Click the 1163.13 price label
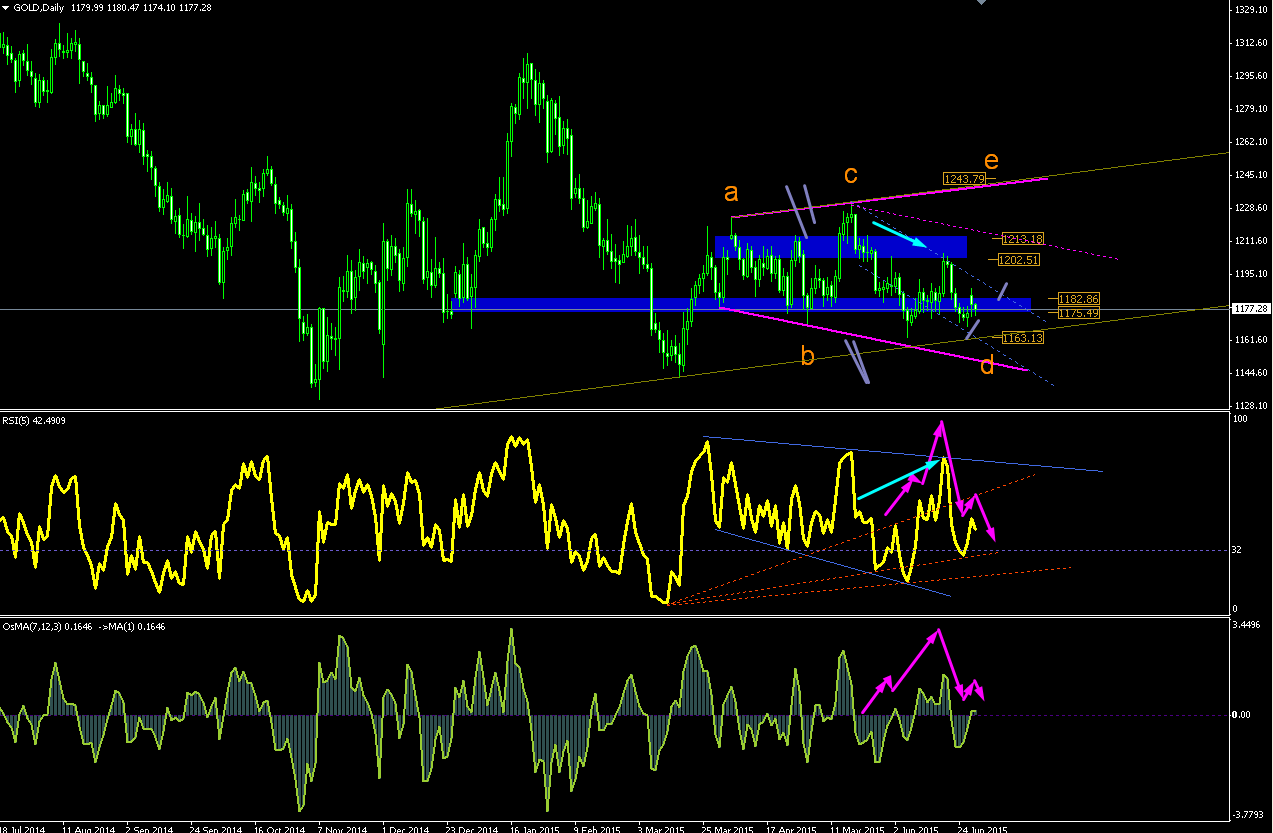1273x833 pixels. [x=1022, y=338]
